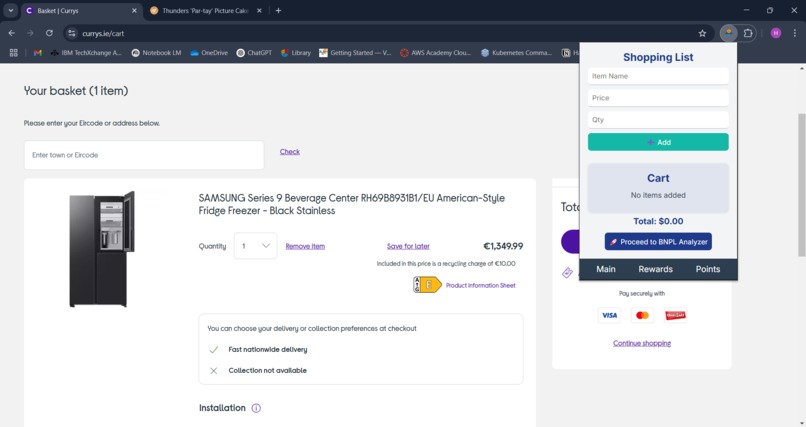Open the apps grid bookmark icon
This screenshot has height=427, width=806.
coord(14,52)
